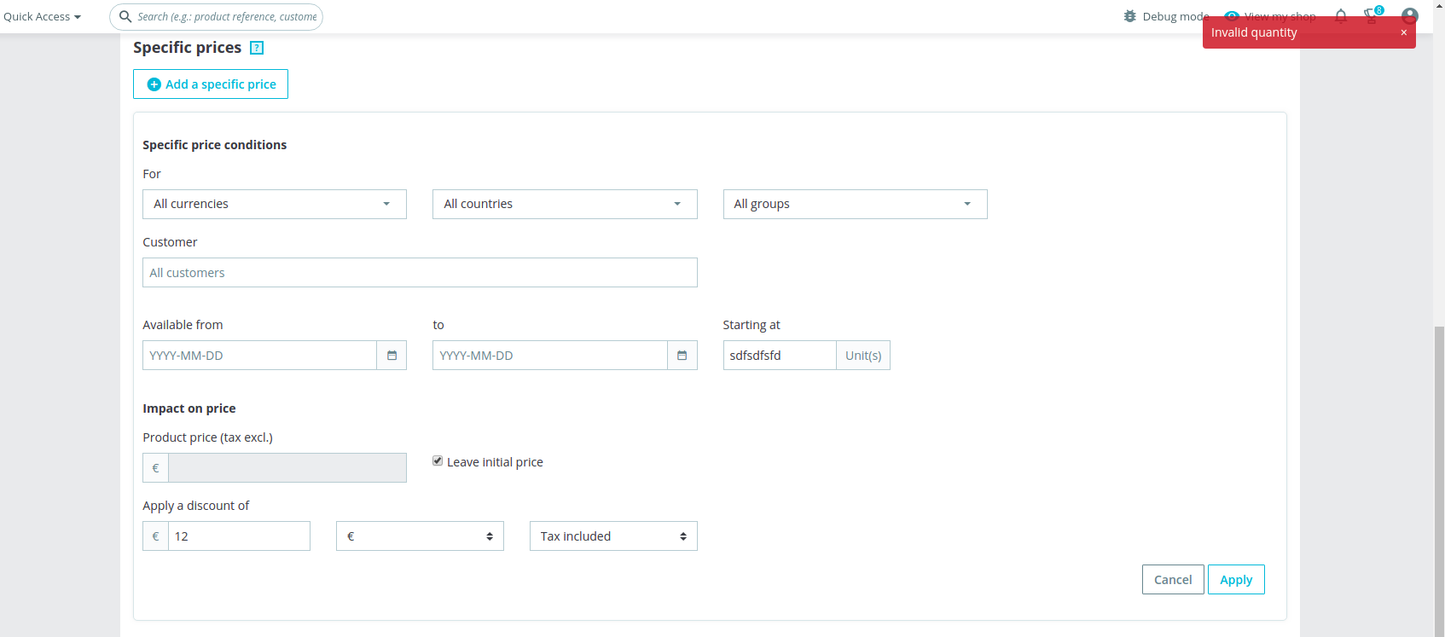Open the All countries dropdown
This screenshot has height=637, width=1445.
[565, 204]
